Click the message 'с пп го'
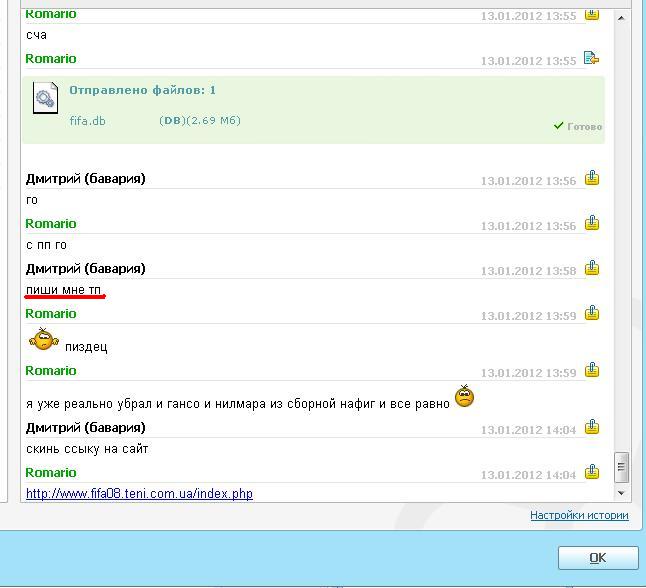Image resolution: width=646 pixels, height=588 pixels. click(46, 245)
